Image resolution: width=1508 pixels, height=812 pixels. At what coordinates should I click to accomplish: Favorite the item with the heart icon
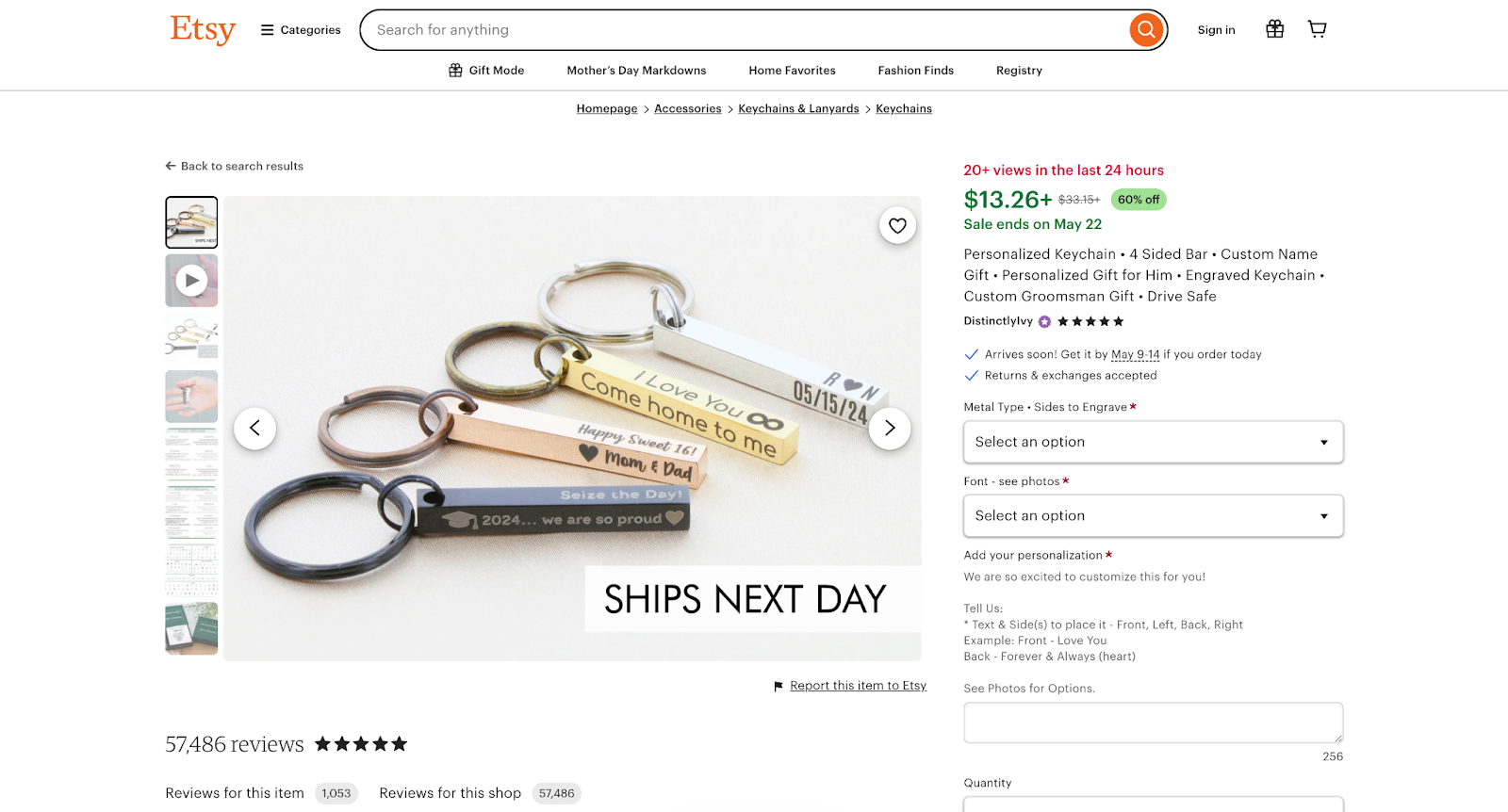(x=897, y=225)
